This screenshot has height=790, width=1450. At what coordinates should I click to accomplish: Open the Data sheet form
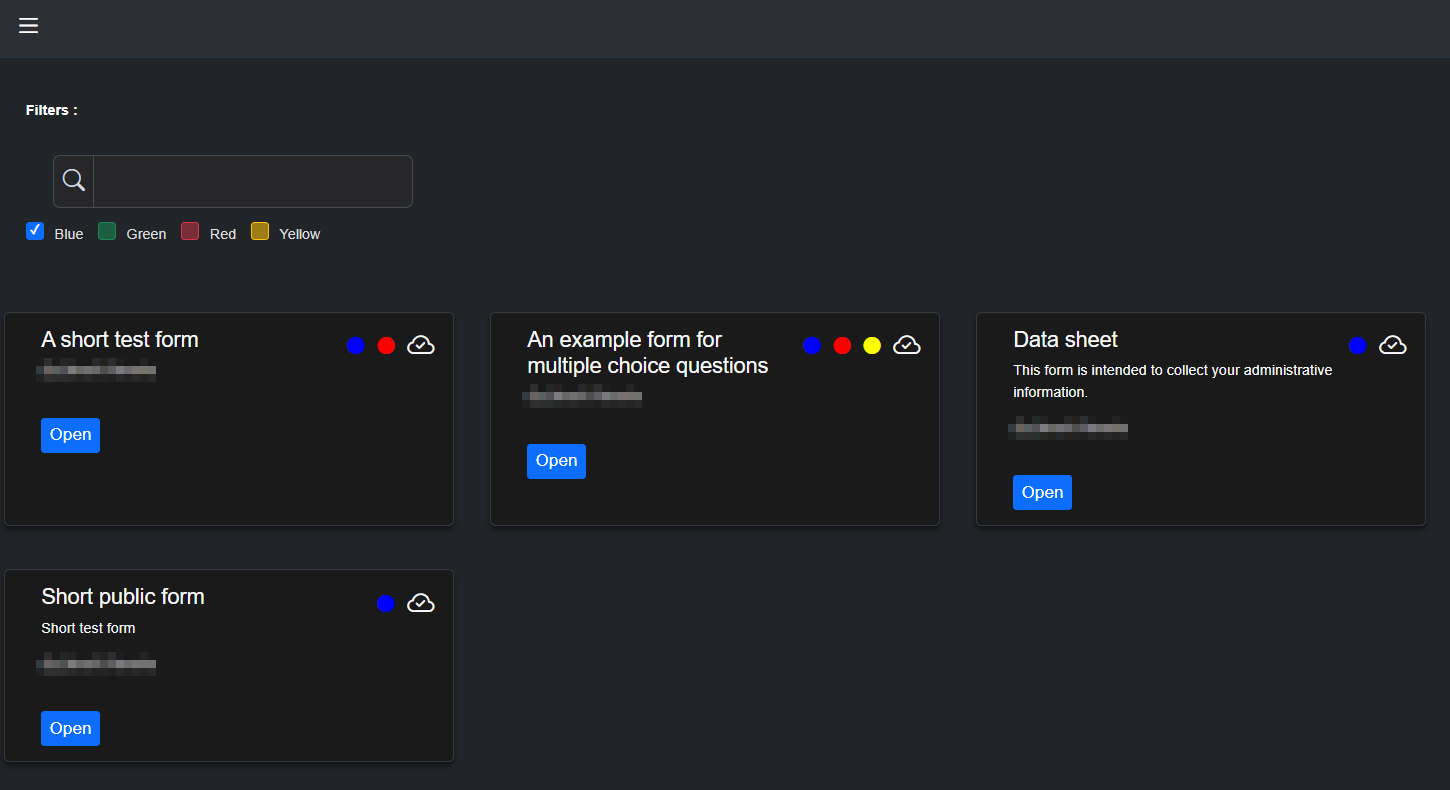click(1042, 492)
